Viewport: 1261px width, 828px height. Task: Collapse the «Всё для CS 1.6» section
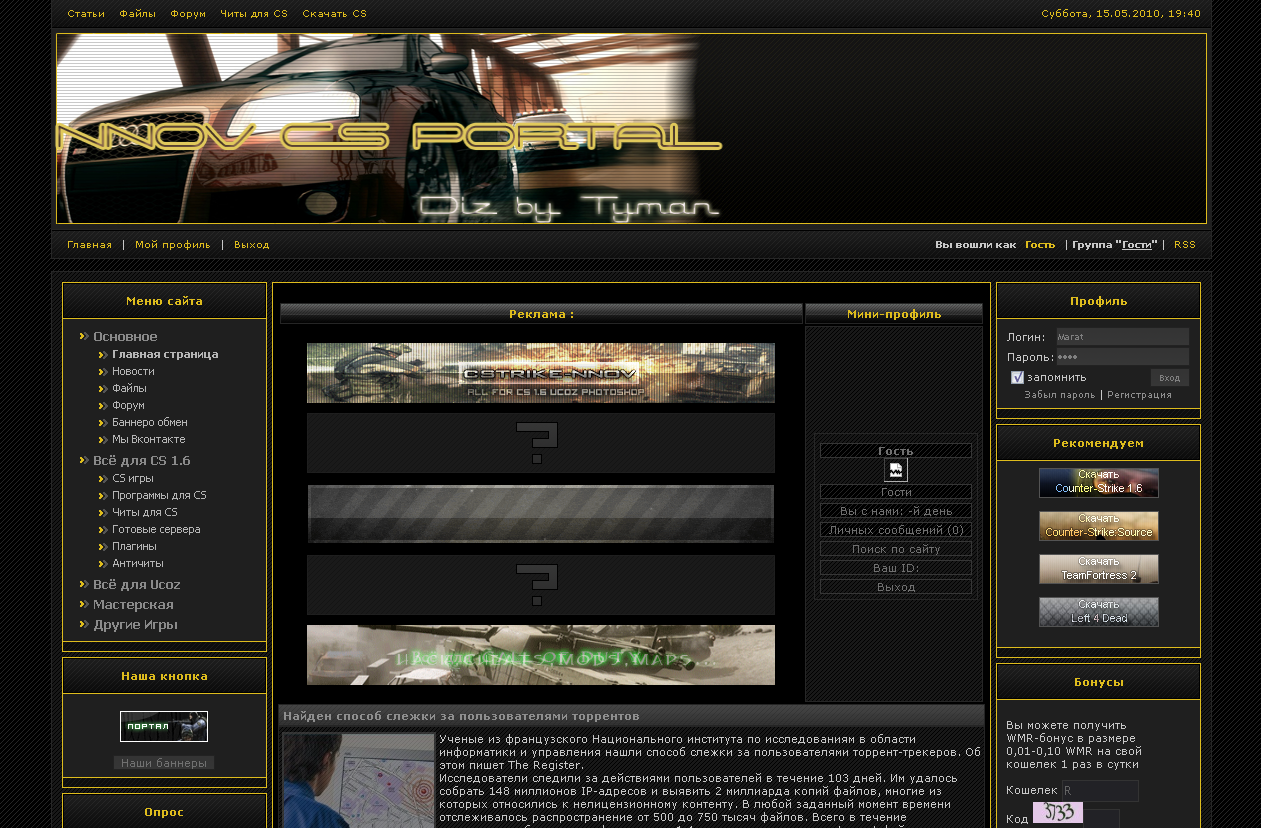[x=141, y=461]
